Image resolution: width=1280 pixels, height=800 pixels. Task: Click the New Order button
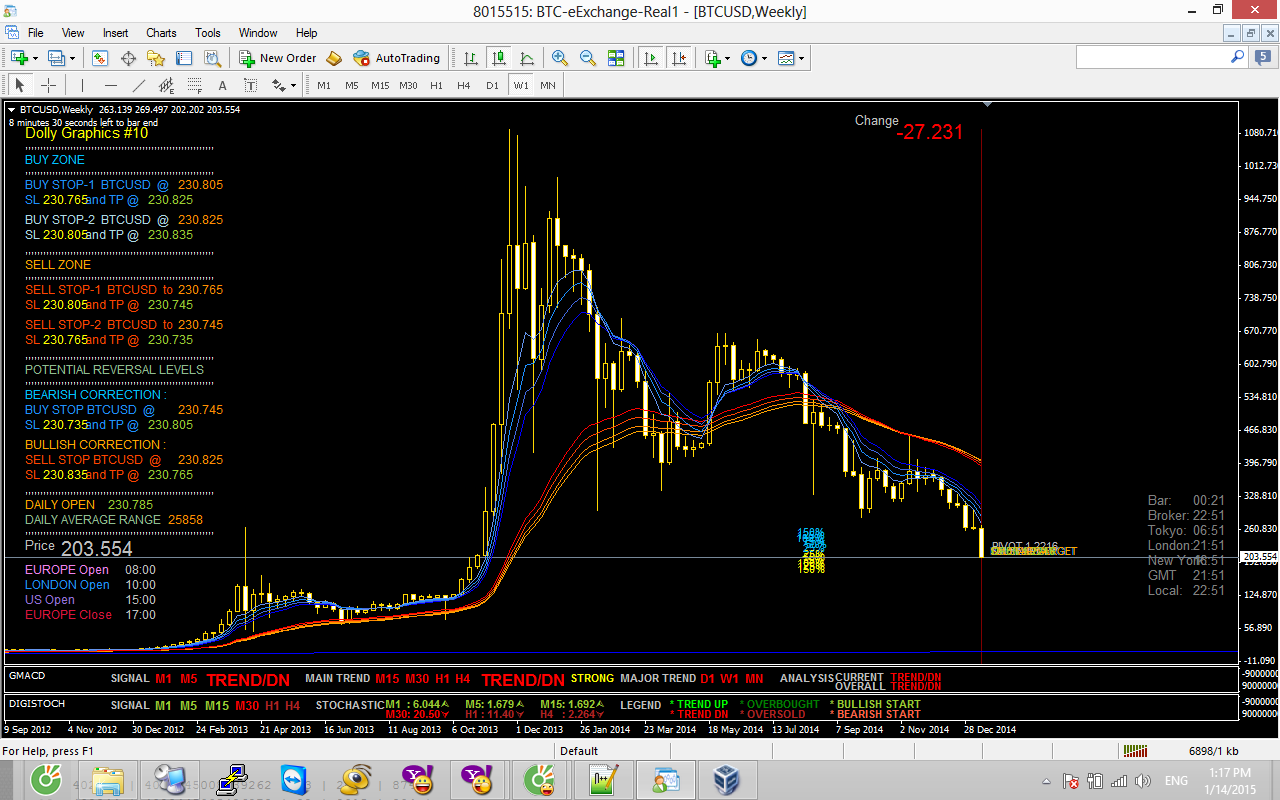tap(278, 58)
